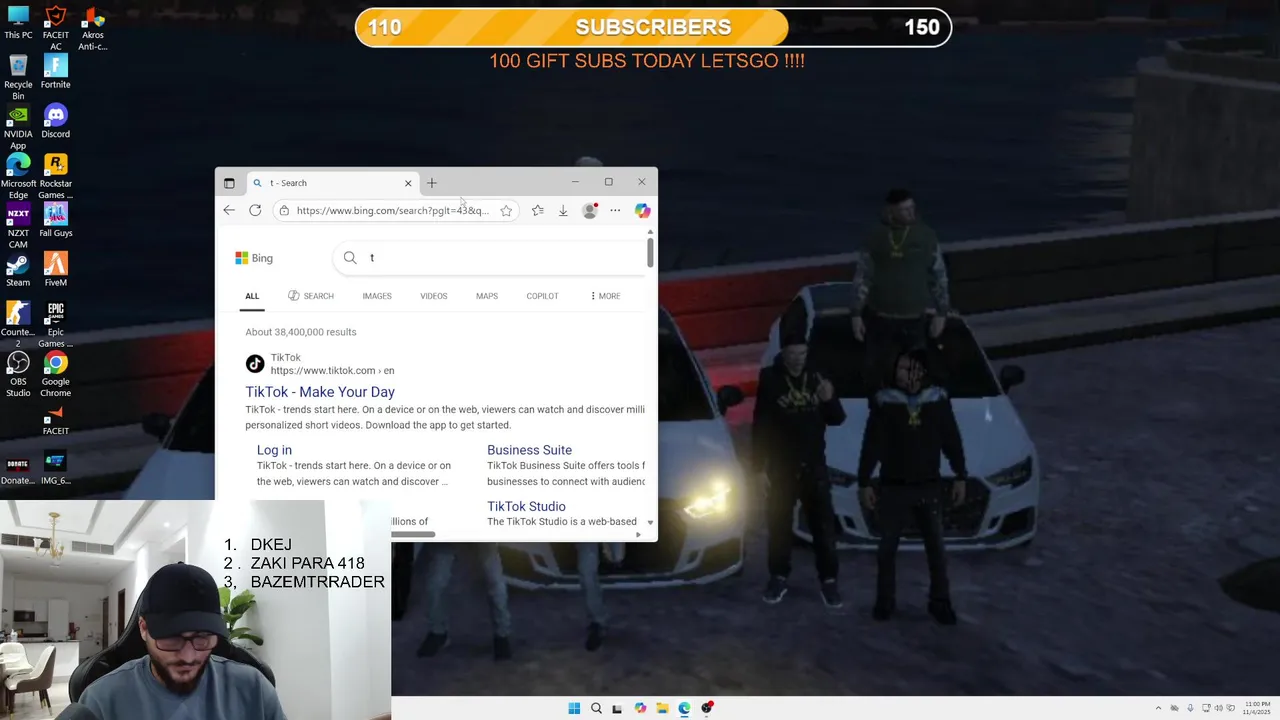The height and width of the screenshot is (720, 1280).
Task: Switch to IMAGES results tab
Action: (x=377, y=296)
